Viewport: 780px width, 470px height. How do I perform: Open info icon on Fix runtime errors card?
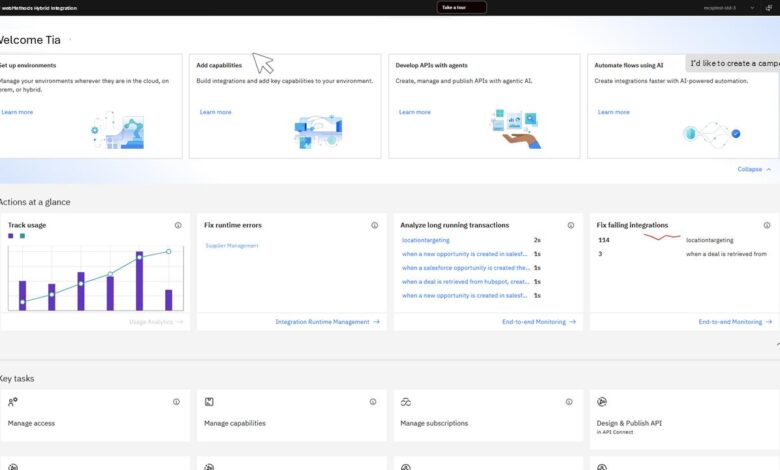[375, 226]
